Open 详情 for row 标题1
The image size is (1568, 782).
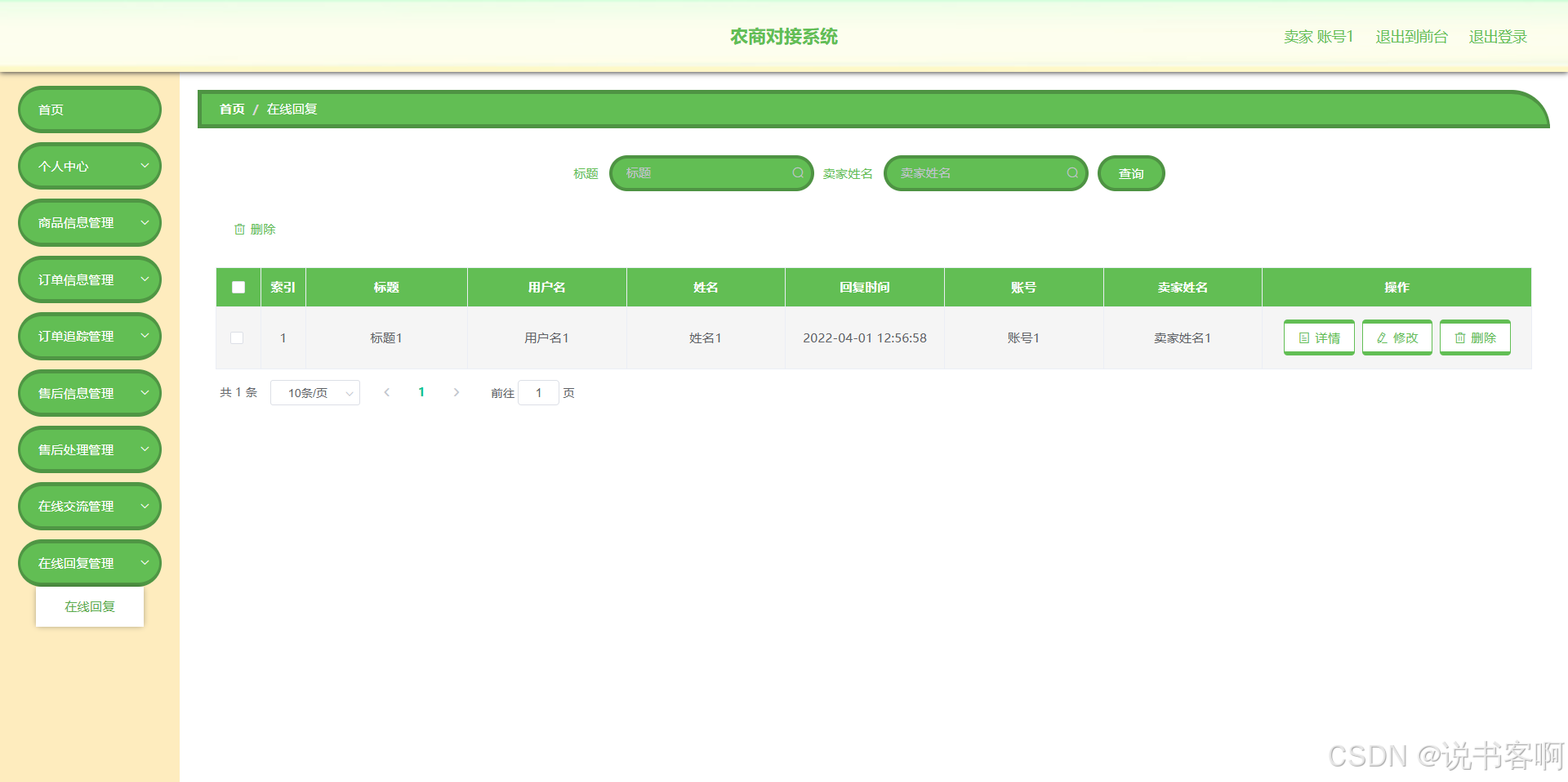(x=1319, y=337)
